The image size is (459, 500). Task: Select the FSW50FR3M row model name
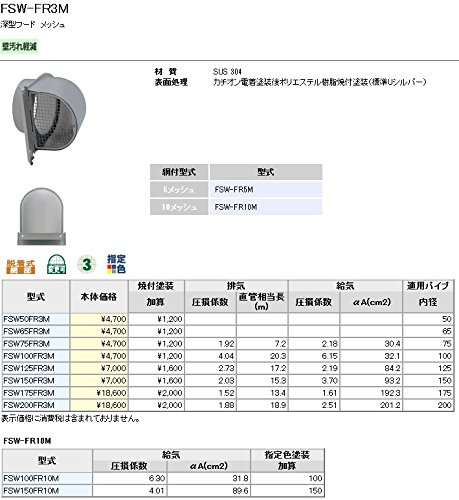point(27,319)
